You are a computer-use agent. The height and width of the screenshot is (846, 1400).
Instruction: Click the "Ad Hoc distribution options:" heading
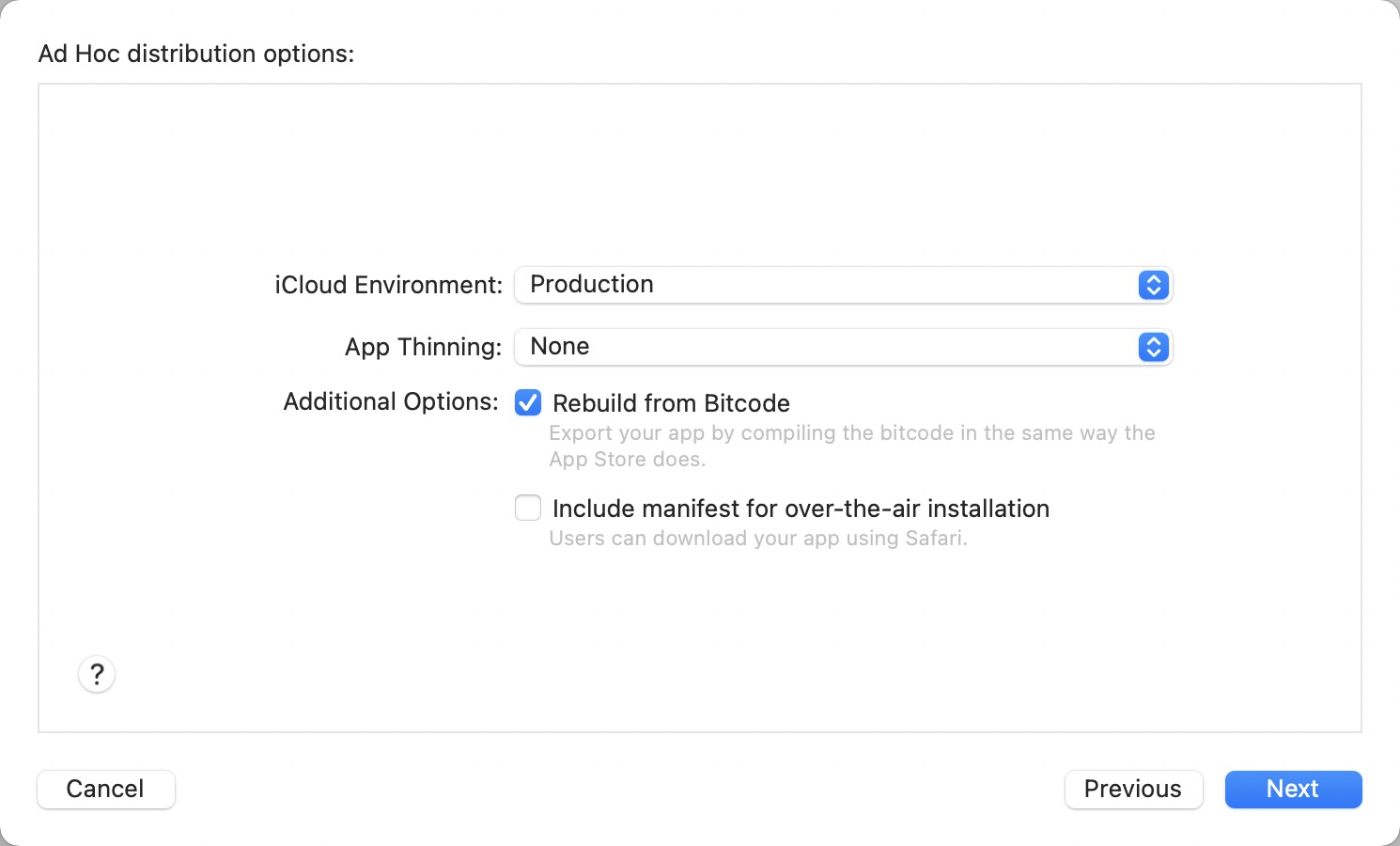pyautogui.click(x=196, y=54)
